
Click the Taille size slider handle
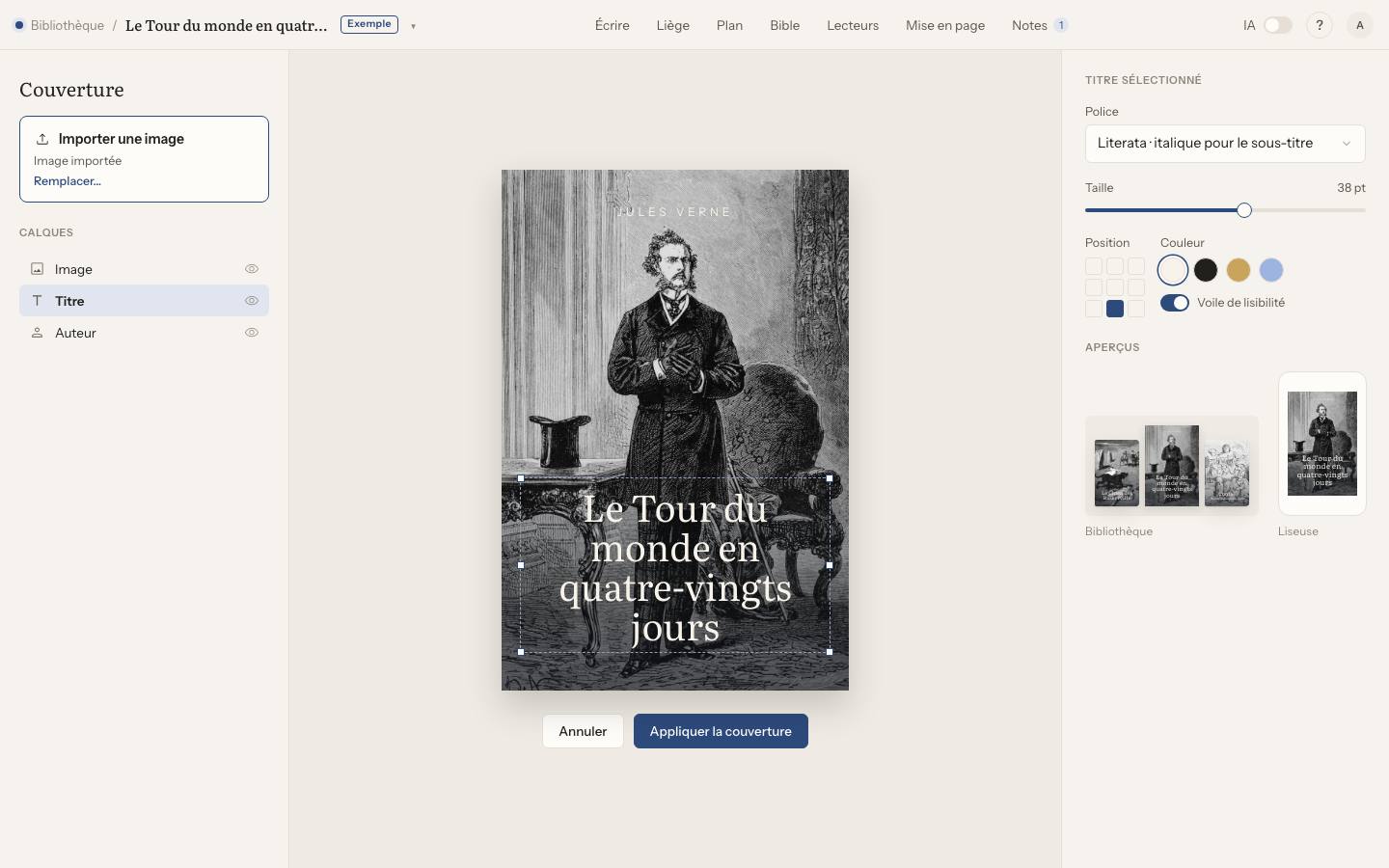pos(1244,210)
